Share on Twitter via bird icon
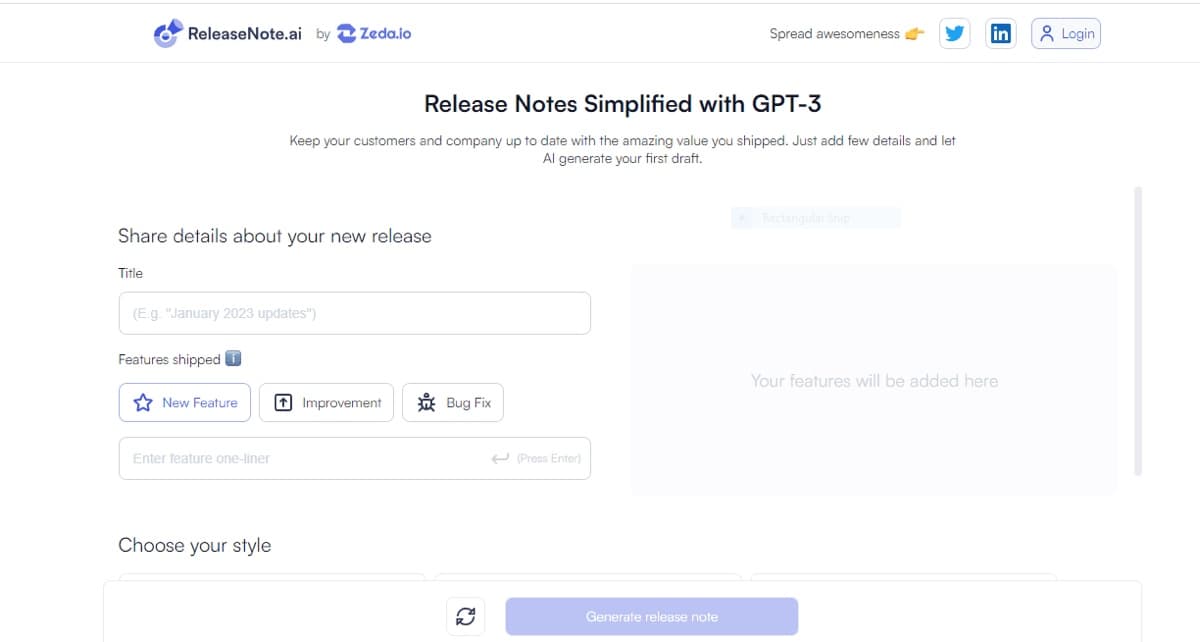 955,33
